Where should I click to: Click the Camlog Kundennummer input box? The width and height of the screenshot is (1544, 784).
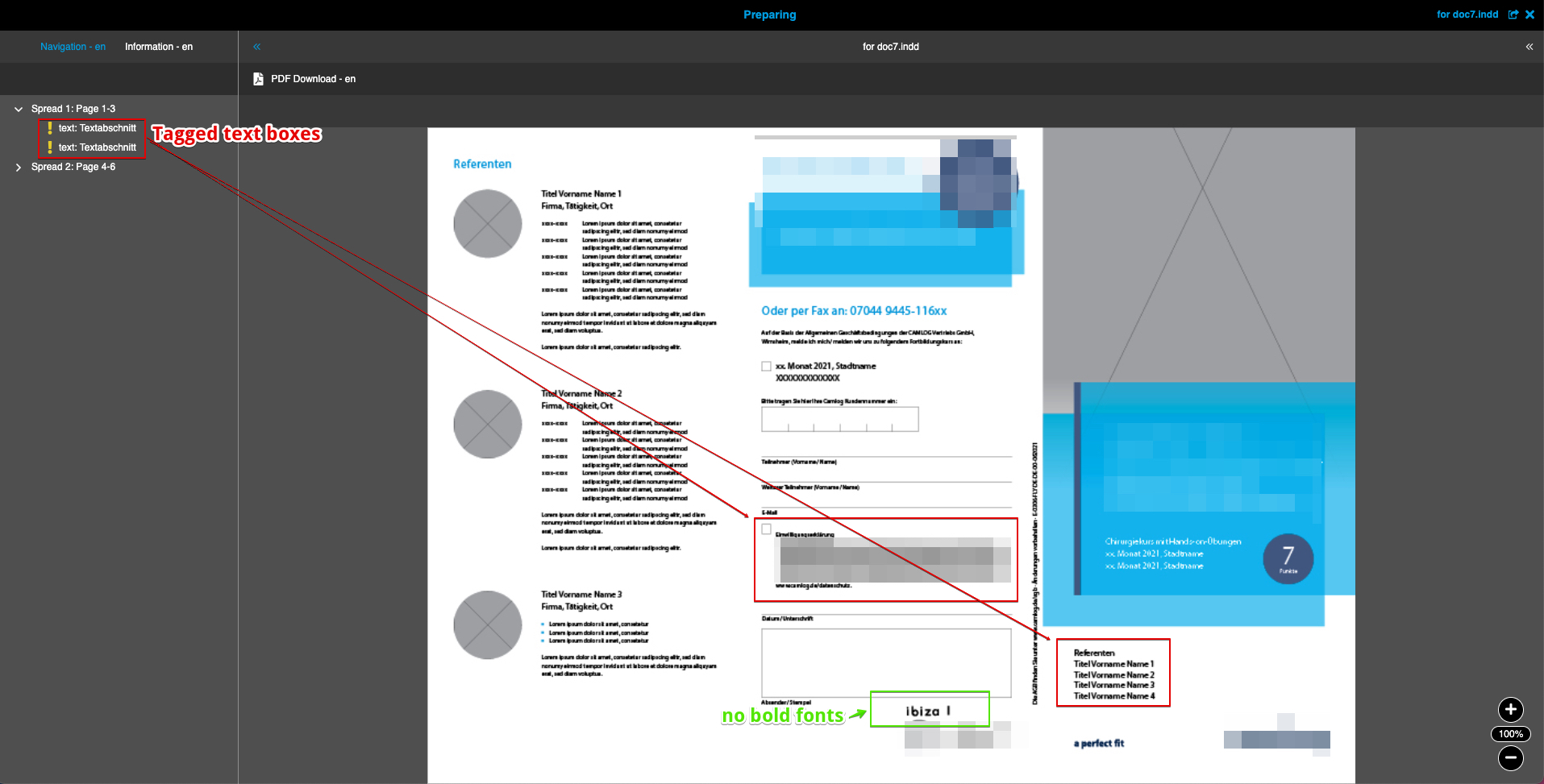coord(840,419)
